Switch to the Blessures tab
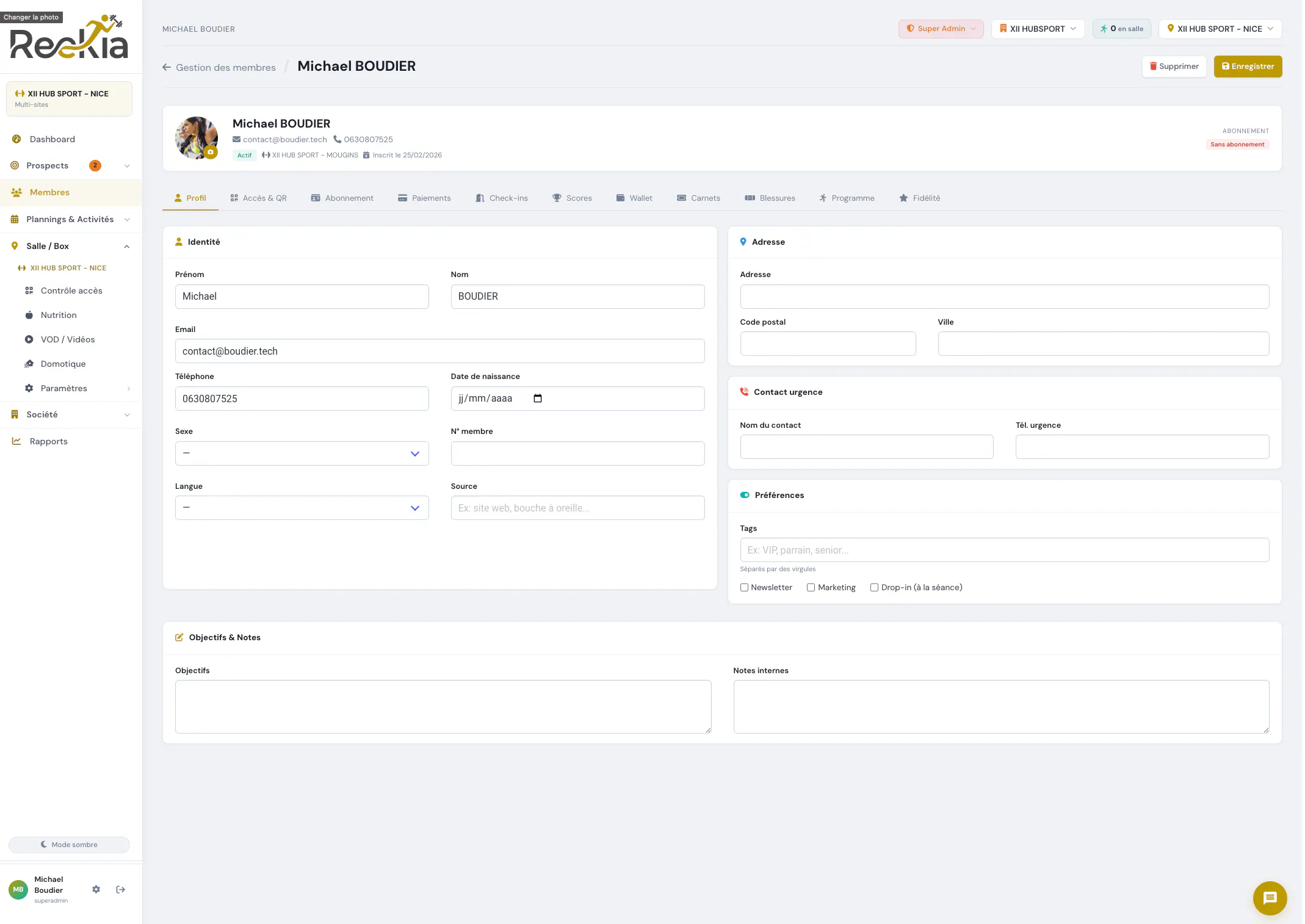This screenshot has height=924, width=1305. coord(770,198)
